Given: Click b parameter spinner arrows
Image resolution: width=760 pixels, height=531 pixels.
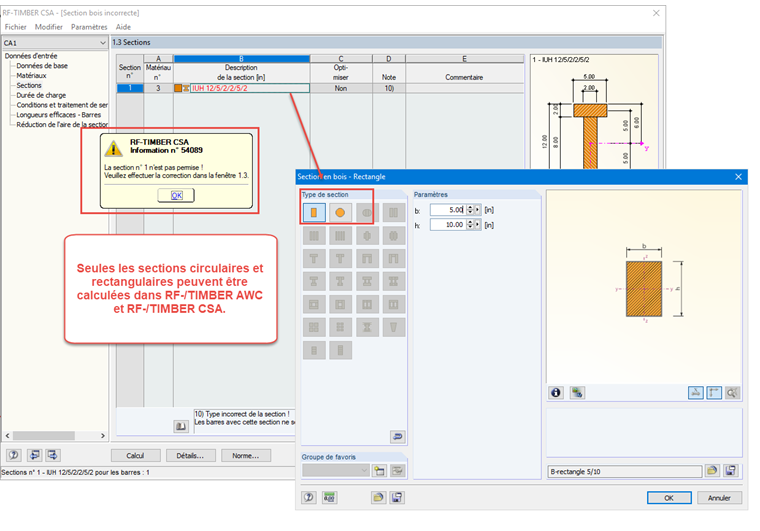Looking at the screenshot, I should click(x=470, y=210).
